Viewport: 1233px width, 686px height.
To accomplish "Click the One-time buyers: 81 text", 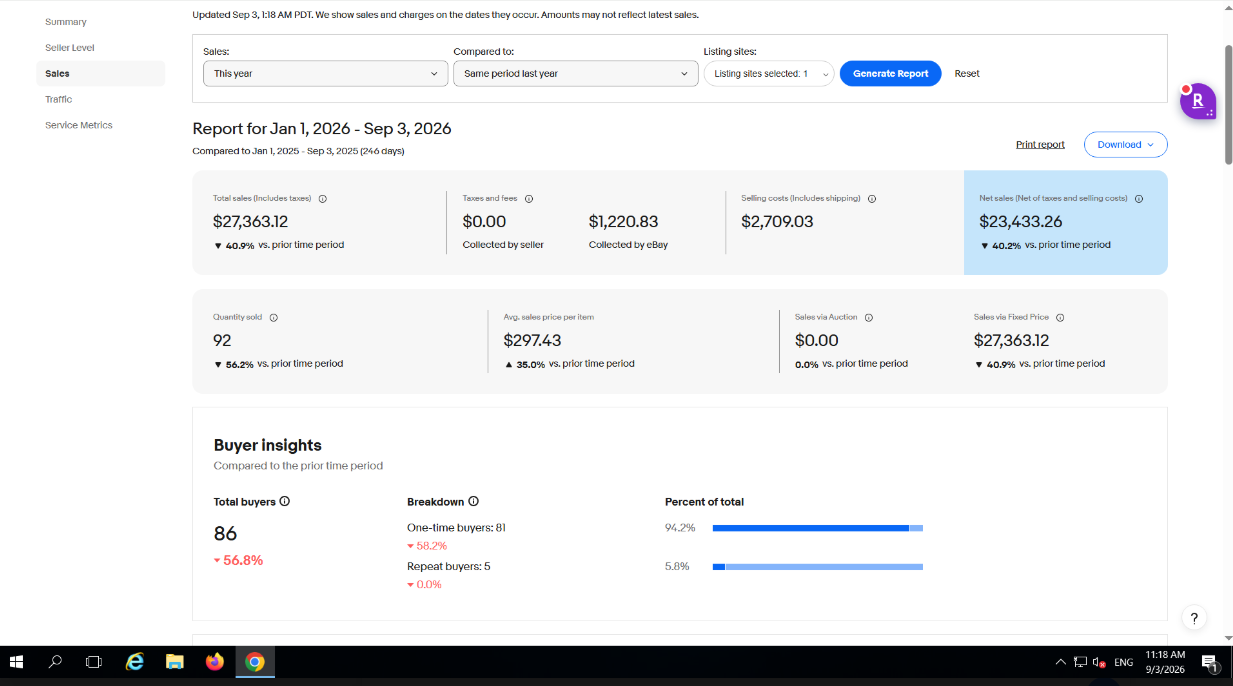I will coord(456,528).
